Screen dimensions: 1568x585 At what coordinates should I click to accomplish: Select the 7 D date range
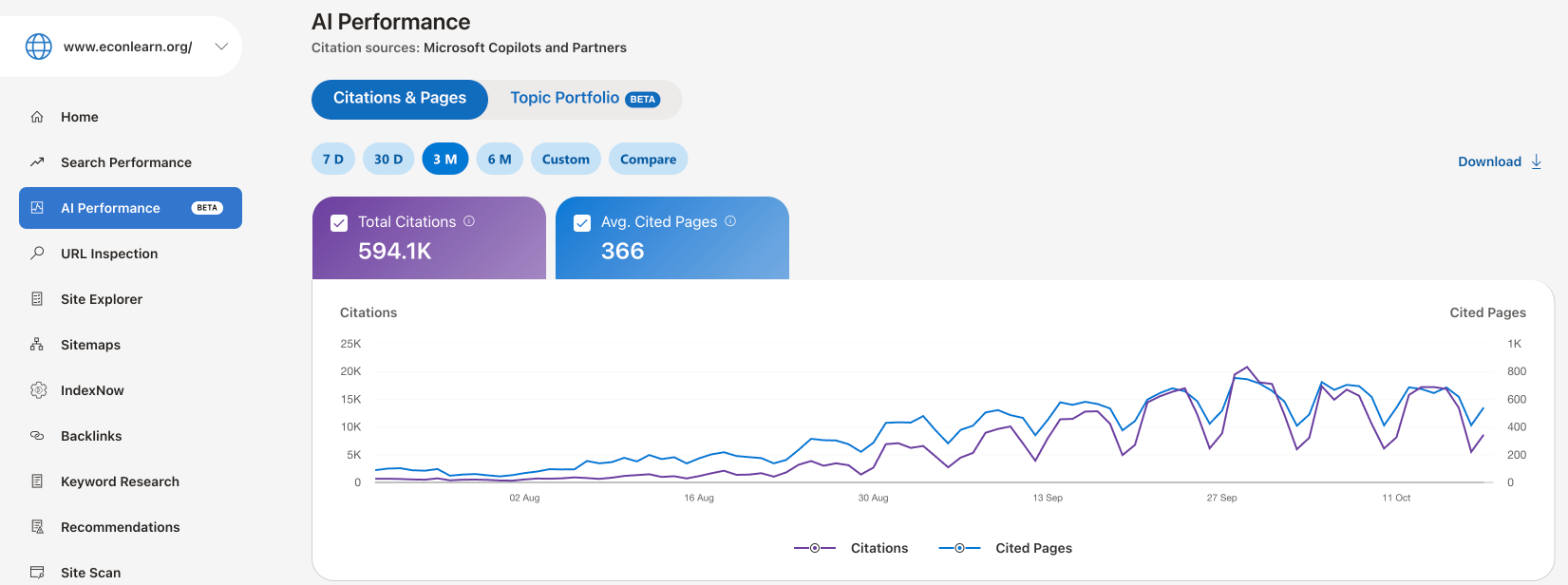[333, 159]
